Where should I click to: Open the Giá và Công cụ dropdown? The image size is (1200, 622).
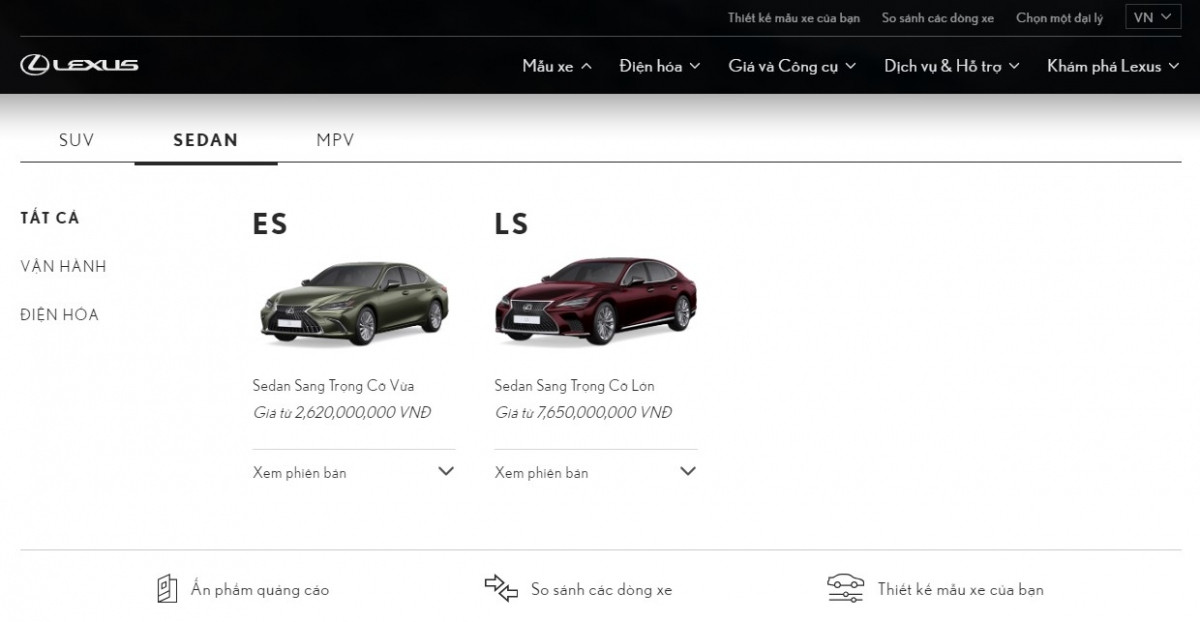pos(791,66)
